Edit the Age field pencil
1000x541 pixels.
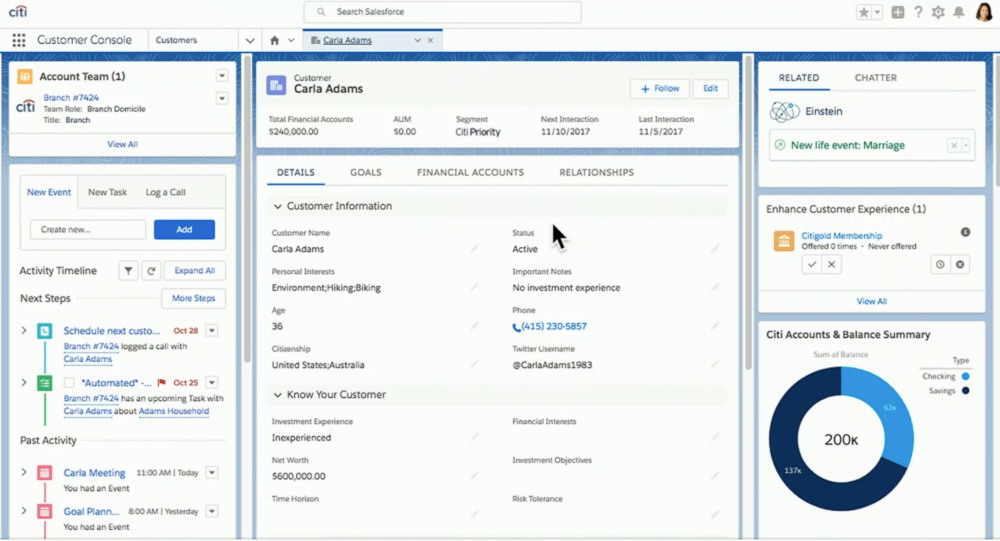474,325
